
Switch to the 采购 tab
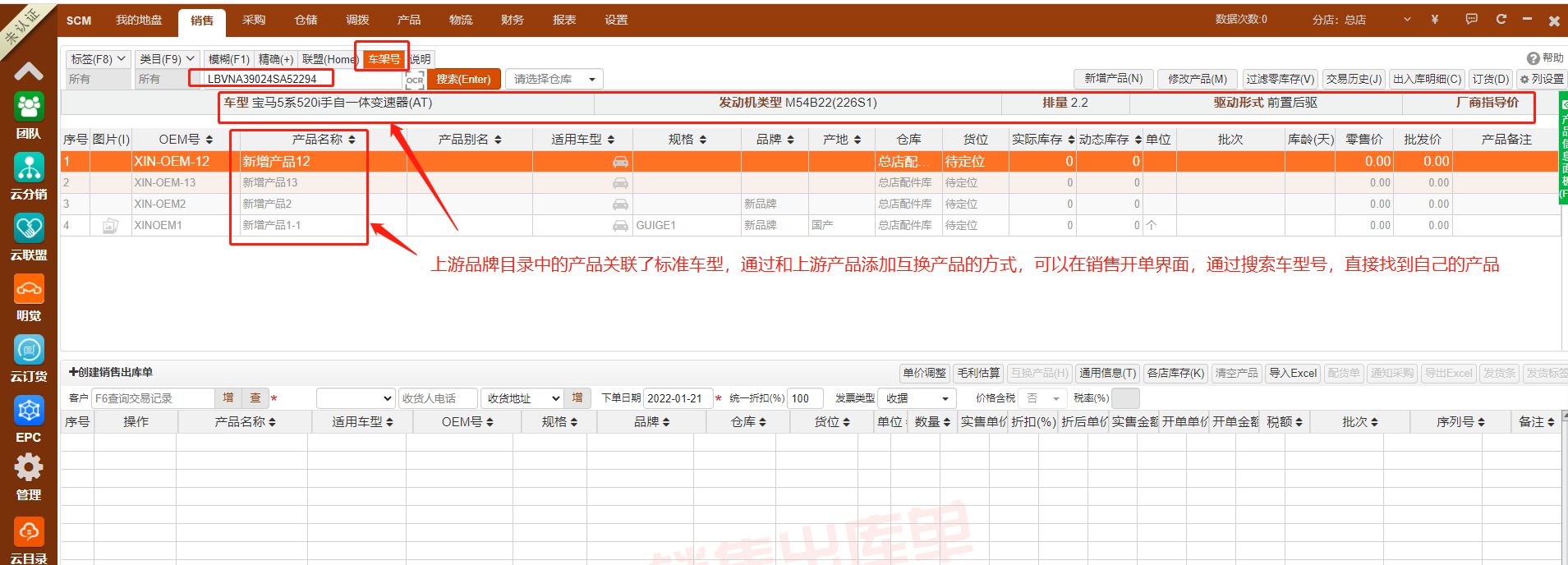pyautogui.click(x=254, y=20)
